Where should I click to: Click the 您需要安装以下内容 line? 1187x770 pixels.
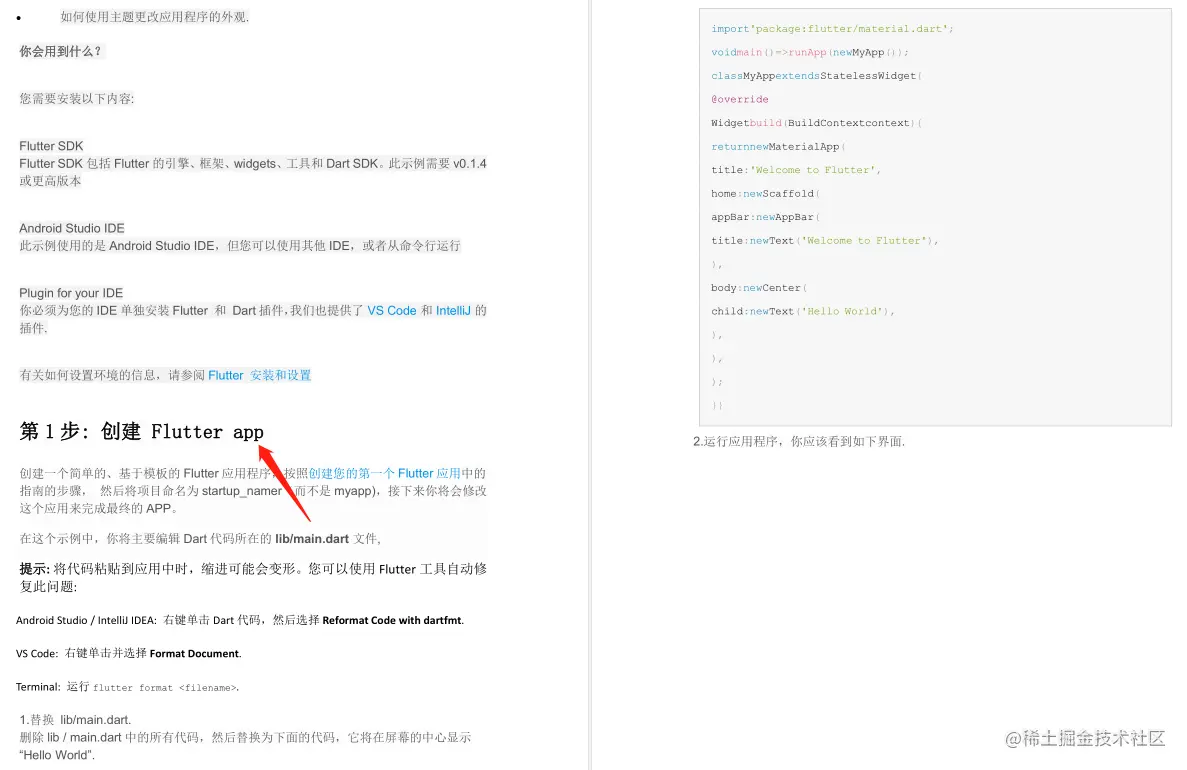click(76, 98)
